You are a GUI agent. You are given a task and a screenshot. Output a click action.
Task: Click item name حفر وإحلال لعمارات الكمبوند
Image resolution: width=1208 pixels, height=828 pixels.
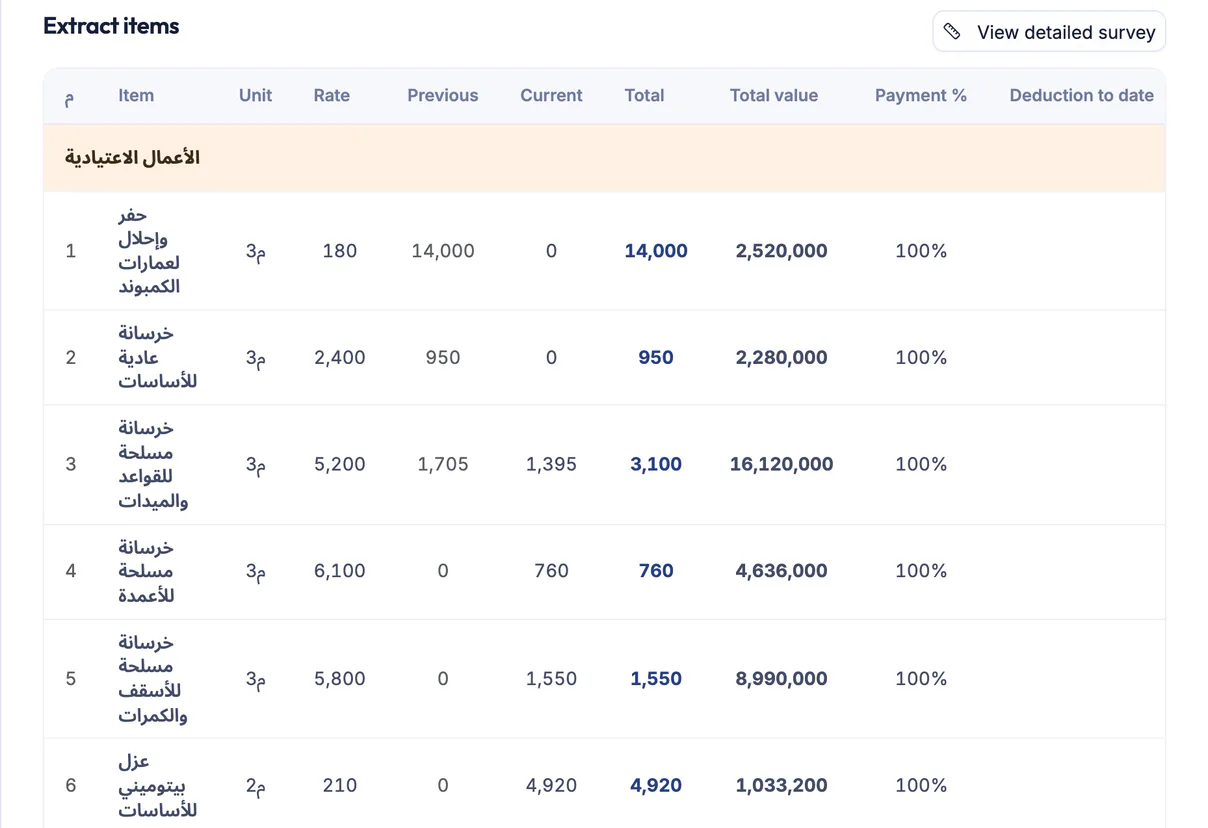click(x=149, y=251)
